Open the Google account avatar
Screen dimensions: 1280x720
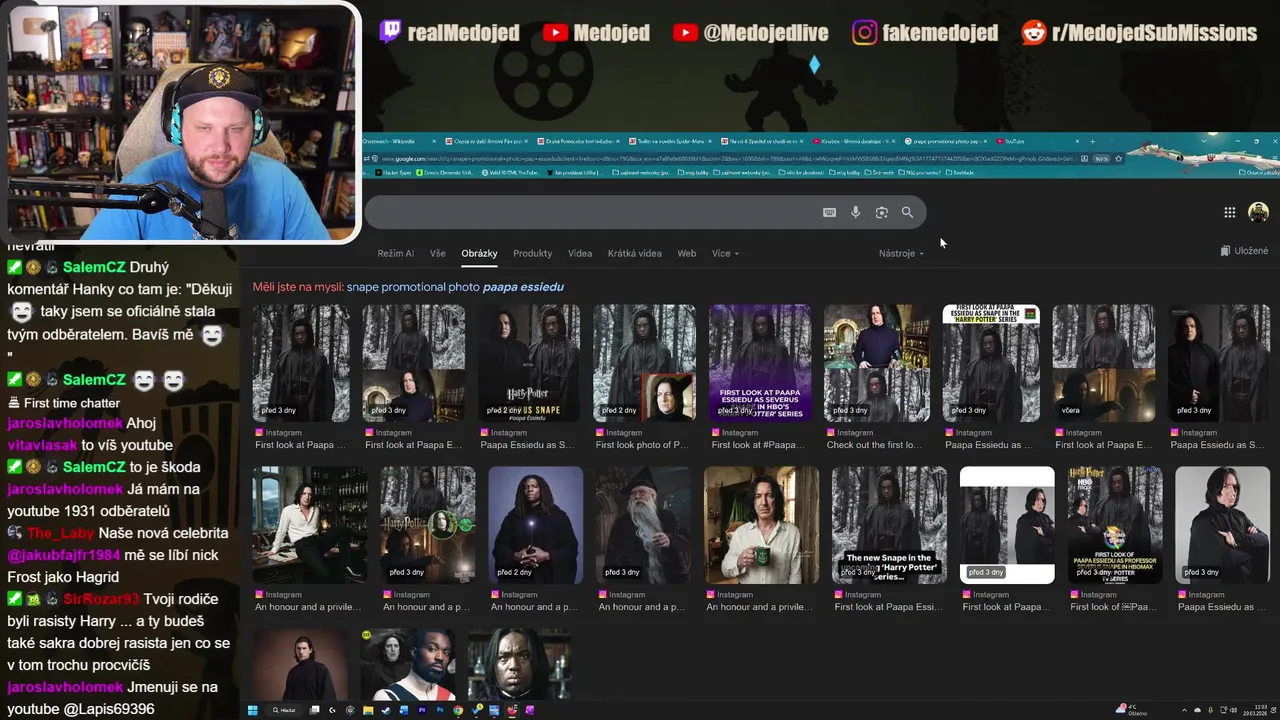click(x=1258, y=212)
